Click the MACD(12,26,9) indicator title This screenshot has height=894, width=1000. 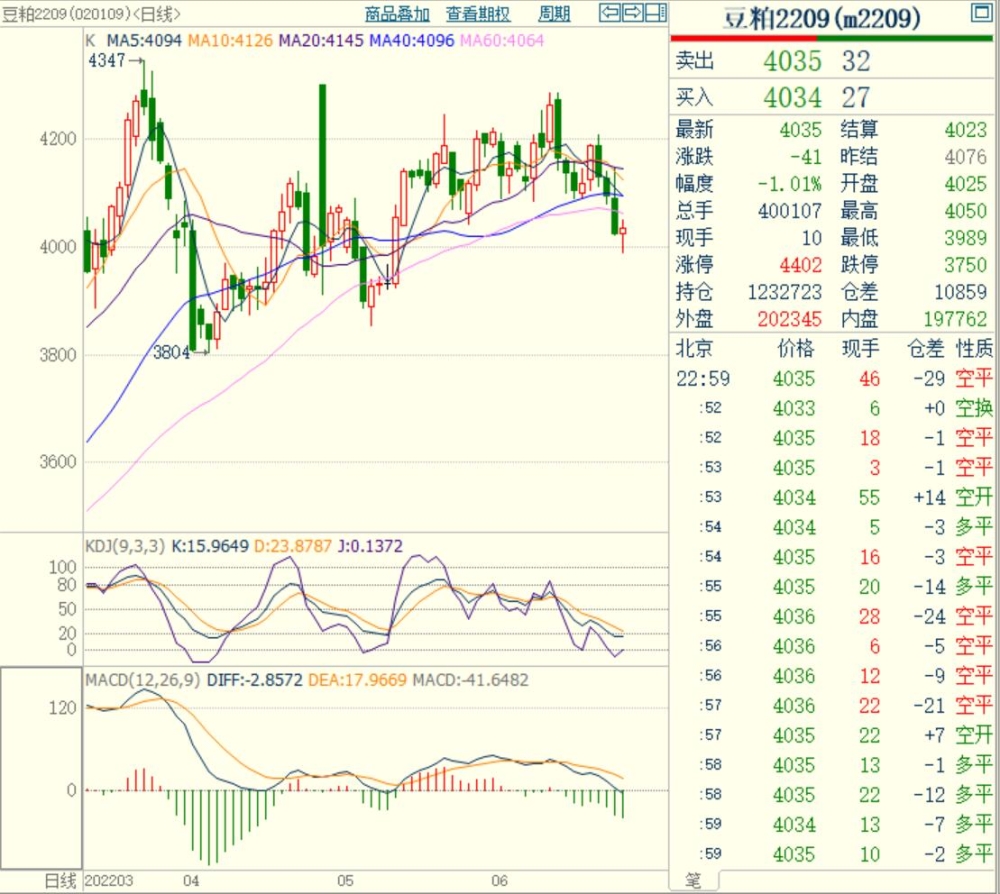(x=143, y=680)
